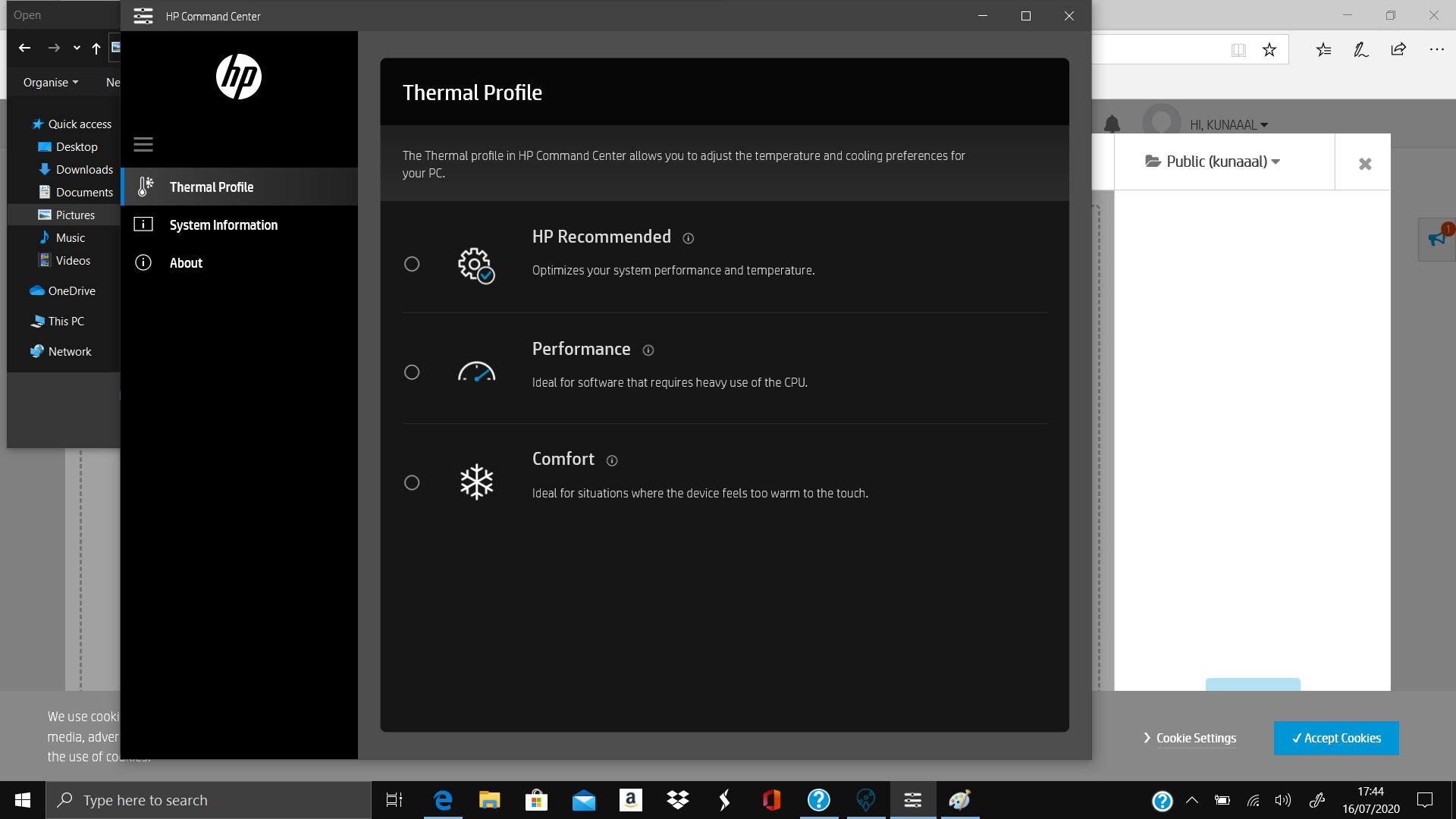Screen dimensions: 1456x819
Task: Click the About info icon in sidebar
Action: tap(144, 262)
